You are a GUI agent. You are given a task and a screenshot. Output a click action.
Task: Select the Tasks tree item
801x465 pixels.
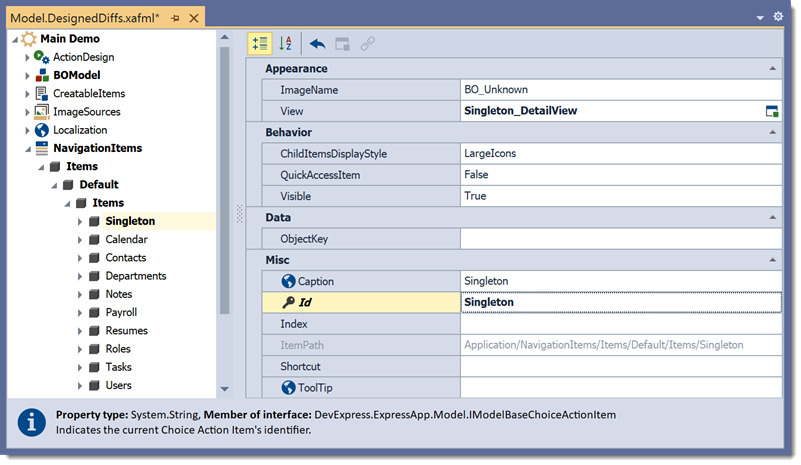coord(119,367)
